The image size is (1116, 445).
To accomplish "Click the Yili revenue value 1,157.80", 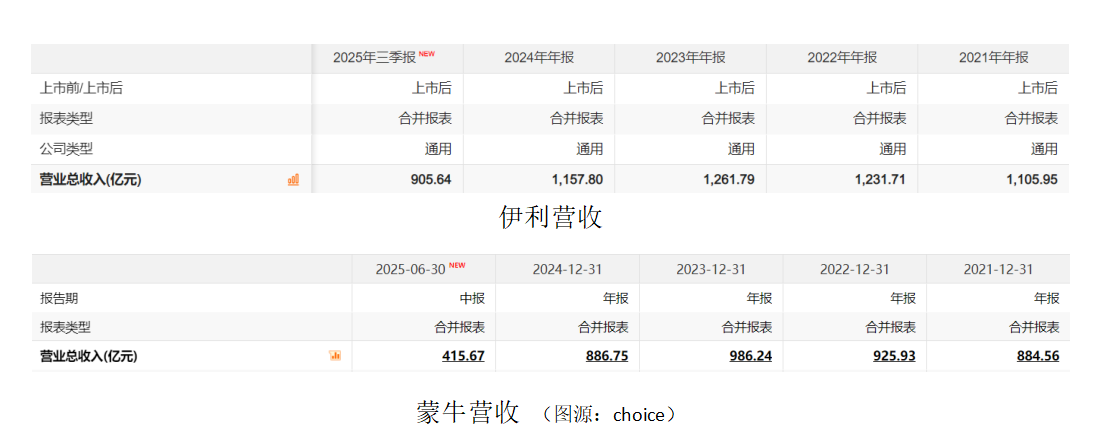I will 577,180.
